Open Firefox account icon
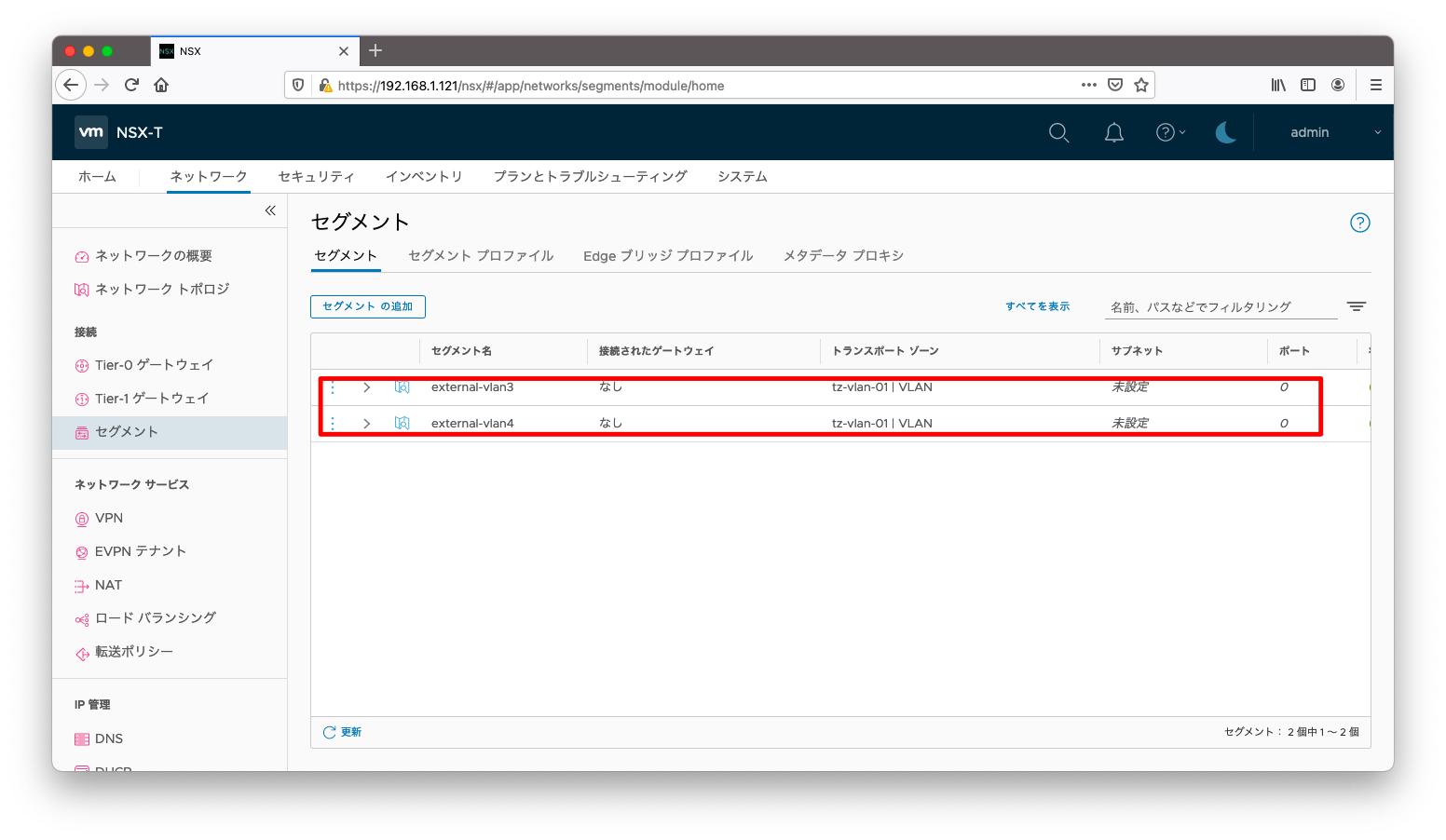This screenshot has width=1446, height=840. 1338,85
